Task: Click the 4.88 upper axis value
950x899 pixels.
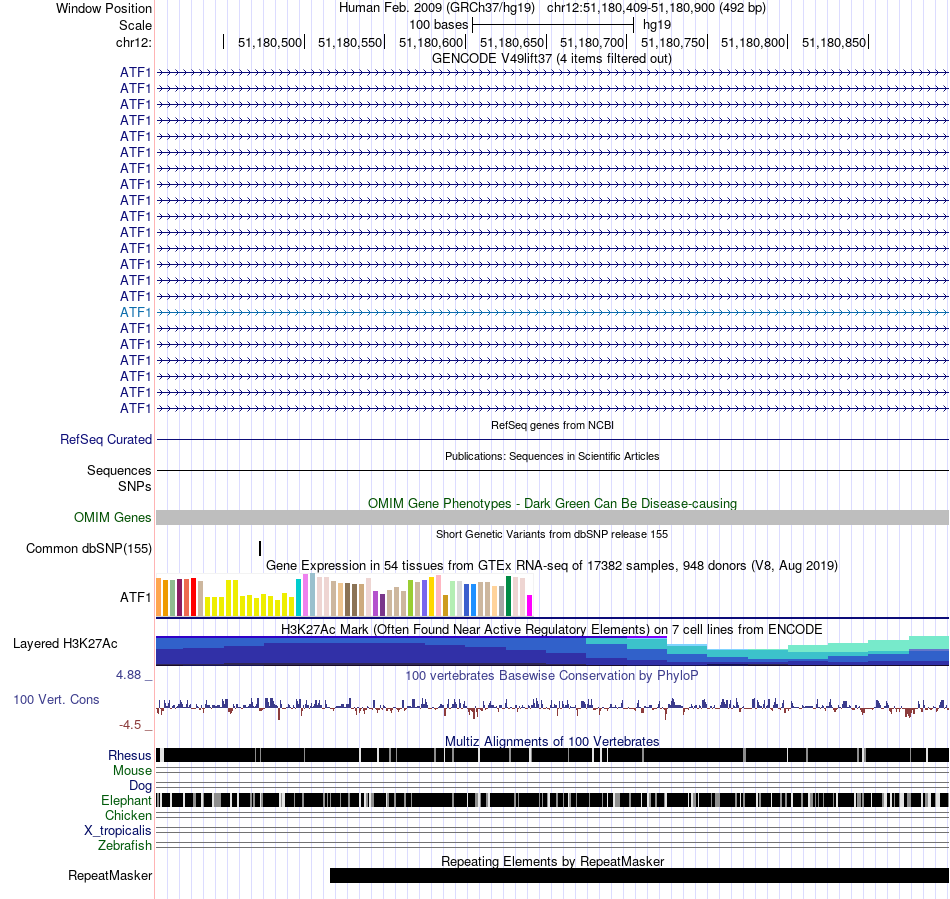Action: [128, 675]
